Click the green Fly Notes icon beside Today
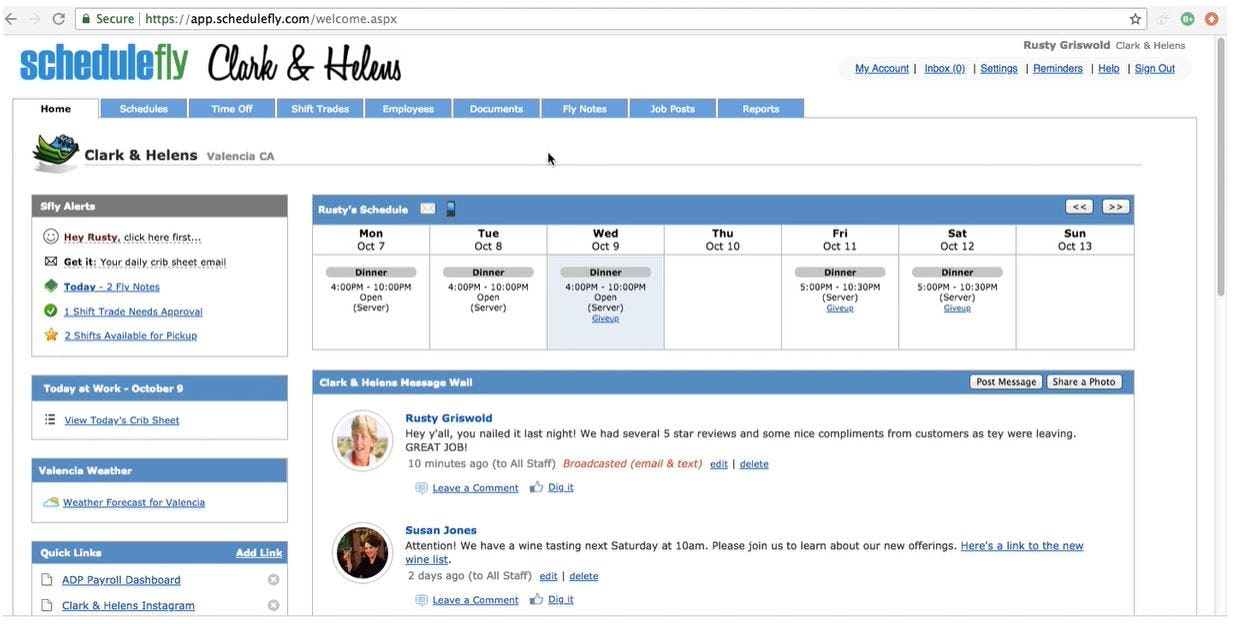Image resolution: width=1240 pixels, height=624 pixels. click(x=51, y=286)
